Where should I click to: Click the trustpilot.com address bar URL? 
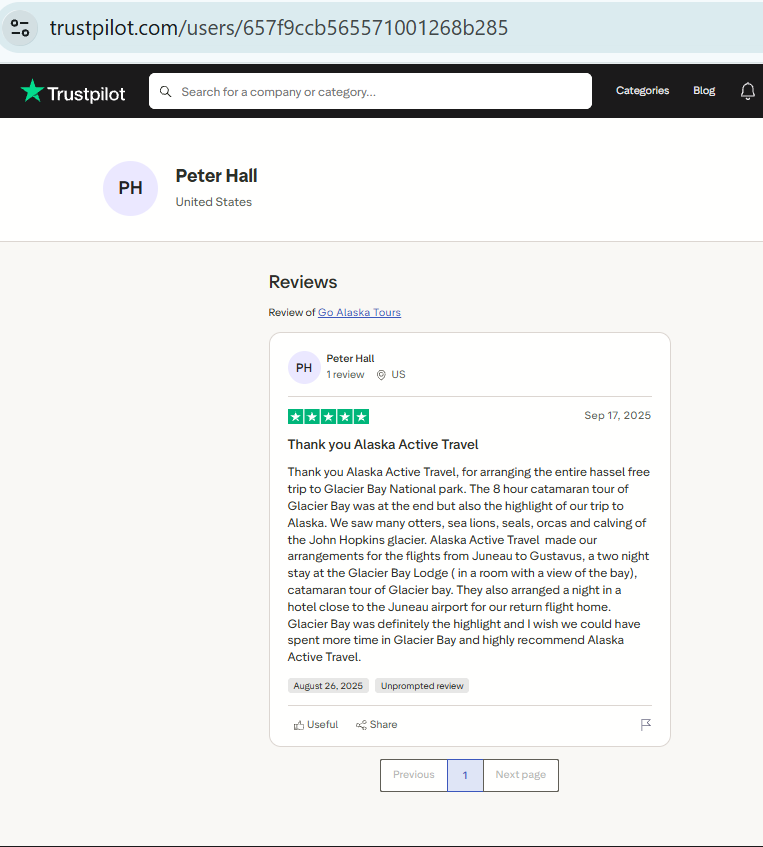tap(279, 28)
